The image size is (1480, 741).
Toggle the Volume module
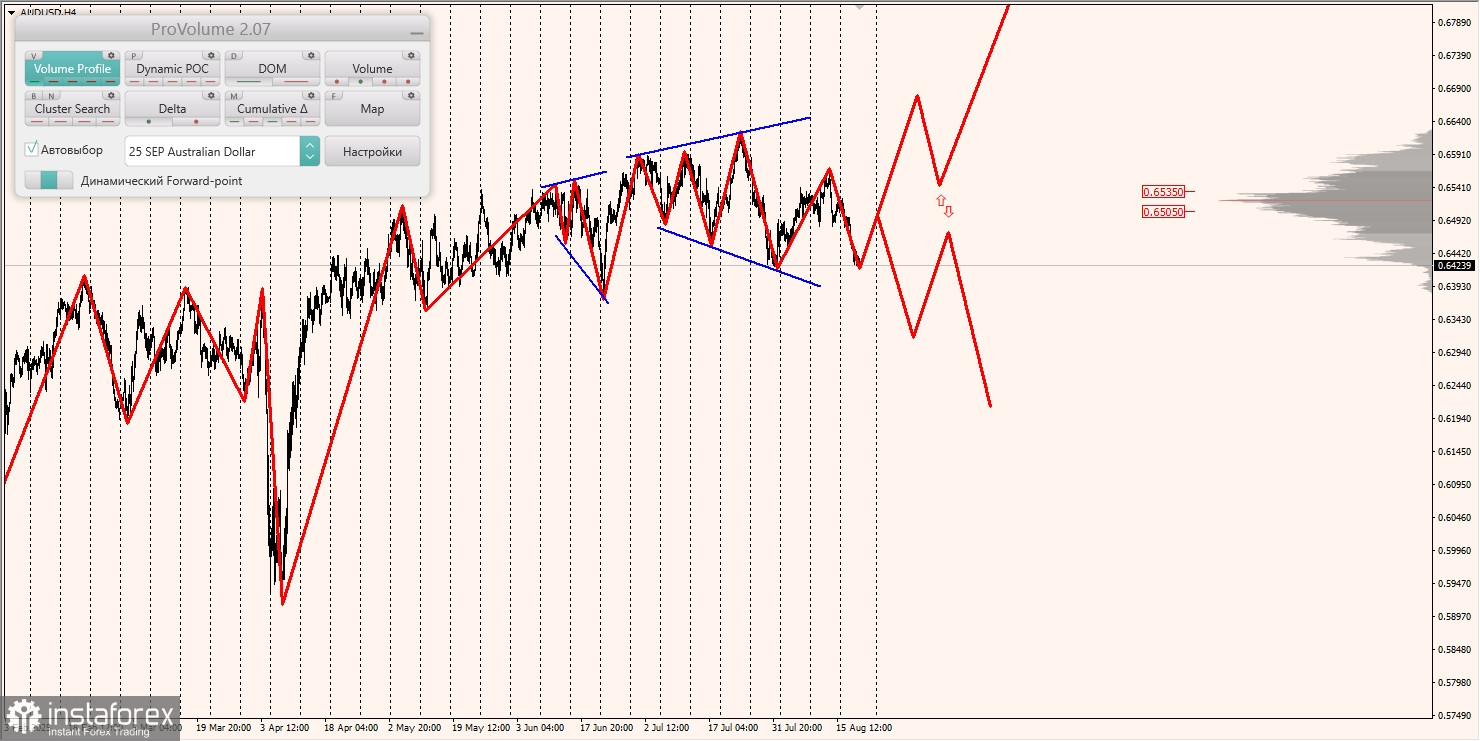pos(372,69)
